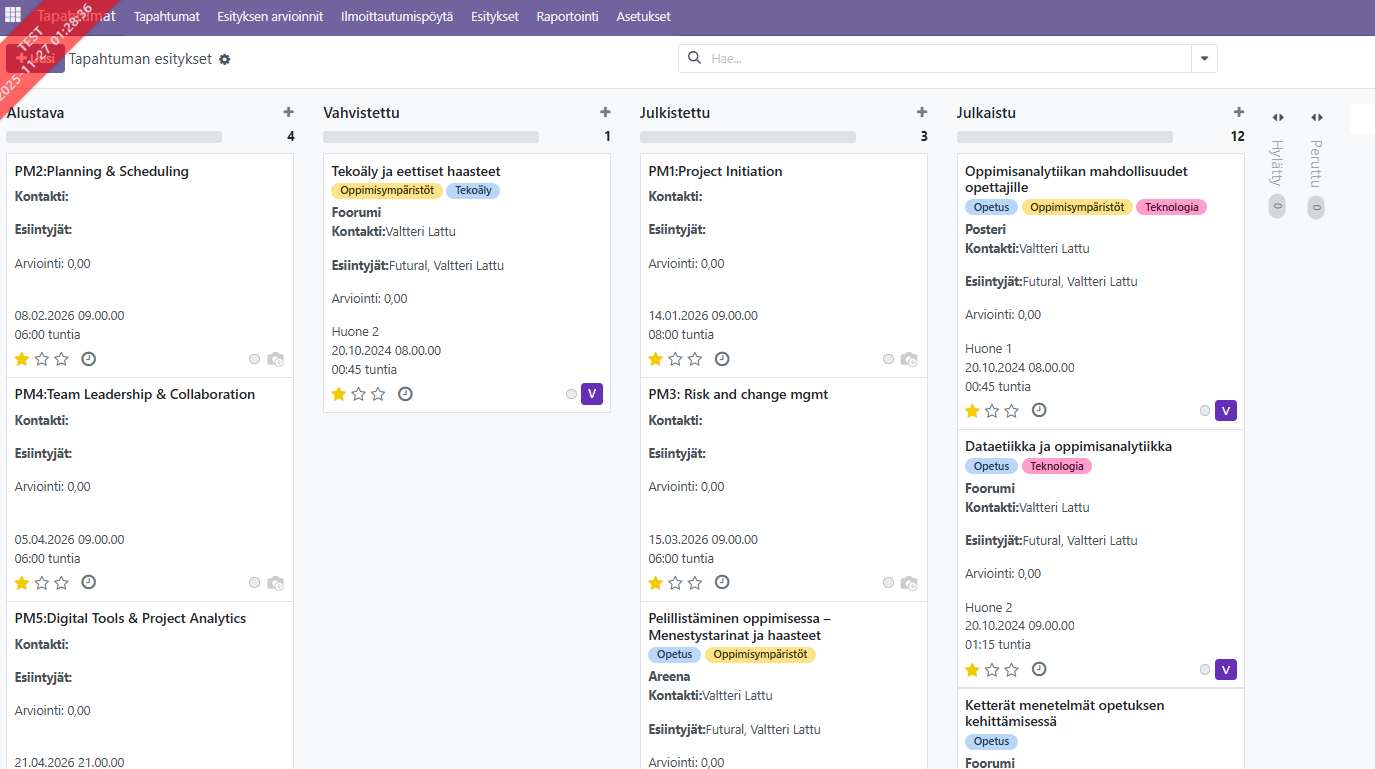
Task: Open the search options dropdown arrow
Action: coord(1204,59)
